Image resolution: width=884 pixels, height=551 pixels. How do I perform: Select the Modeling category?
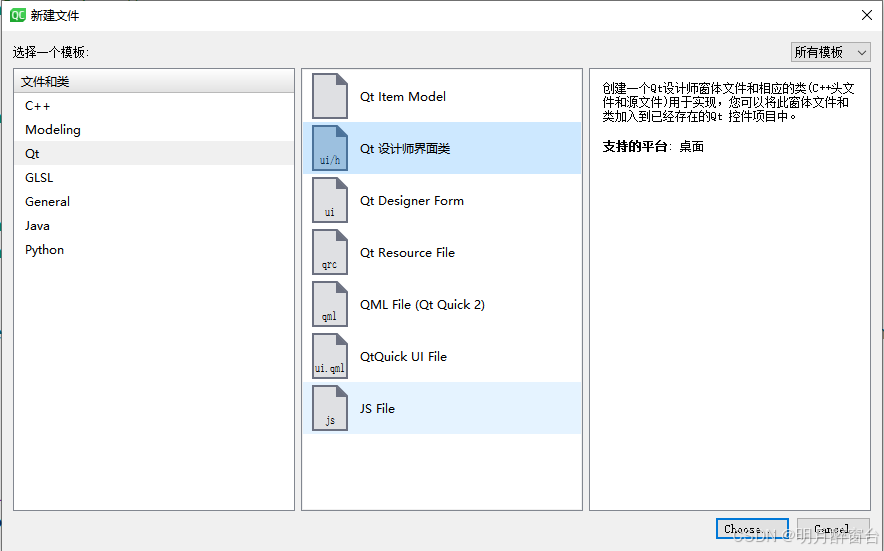(154, 129)
